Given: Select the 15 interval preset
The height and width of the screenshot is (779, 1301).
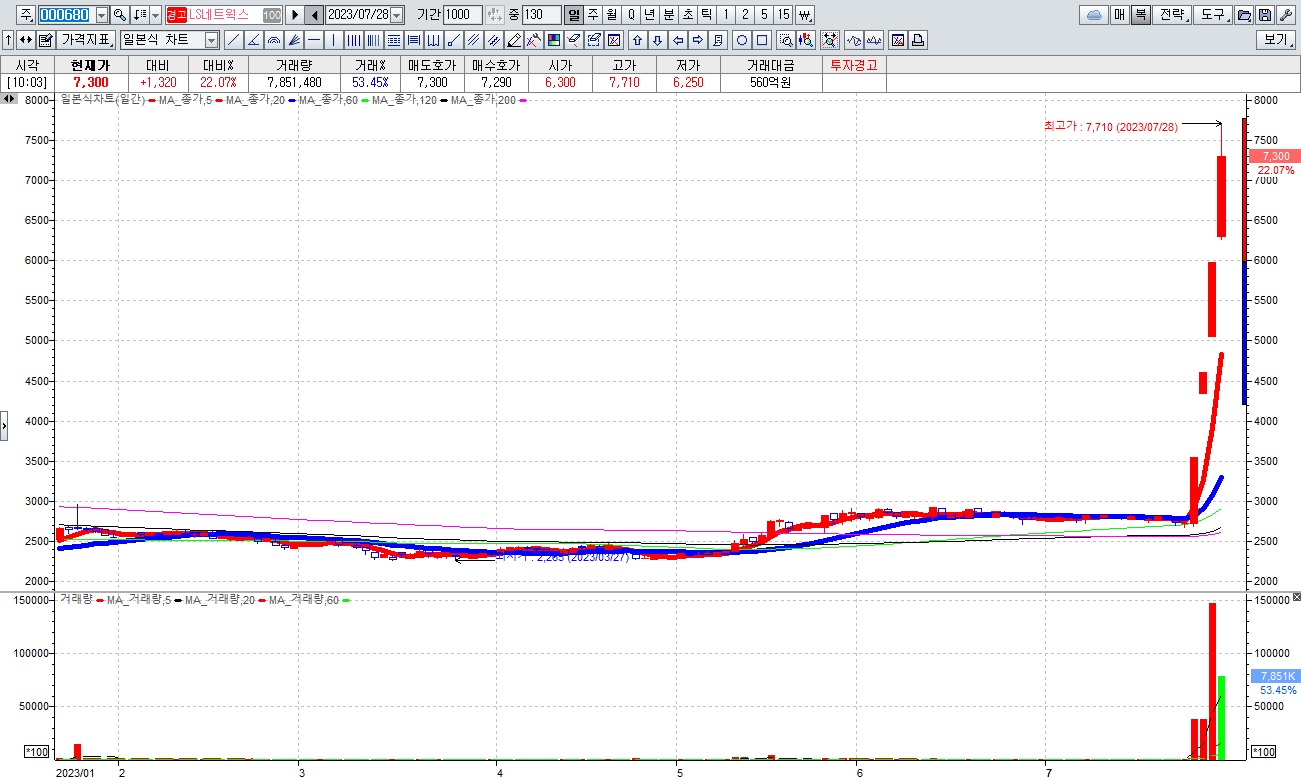Looking at the screenshot, I should pyautogui.click(x=783, y=15).
